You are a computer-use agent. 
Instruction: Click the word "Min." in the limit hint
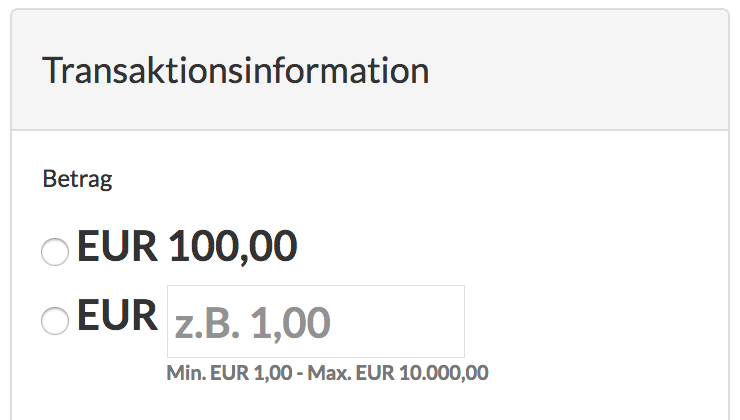click(184, 374)
